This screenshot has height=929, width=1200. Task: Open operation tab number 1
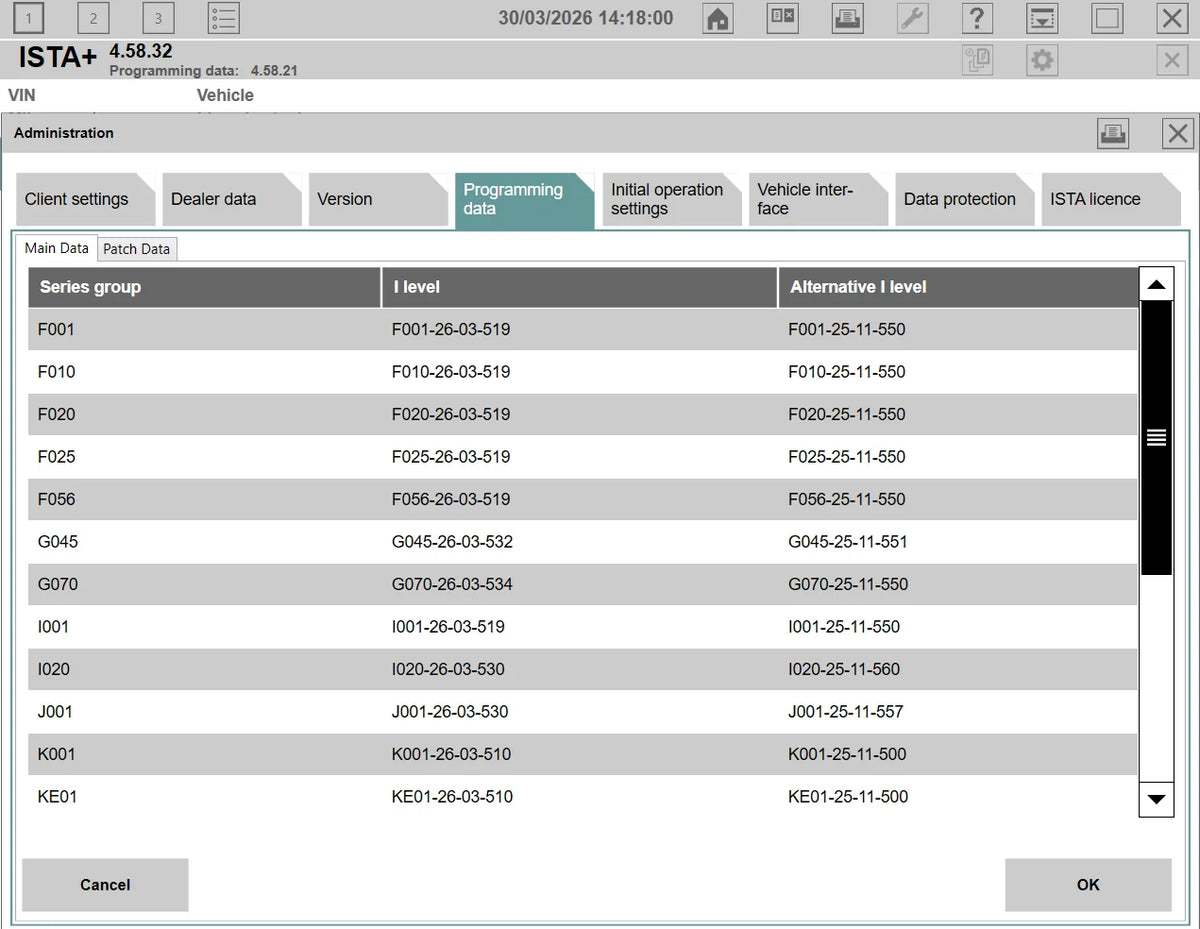(29, 18)
